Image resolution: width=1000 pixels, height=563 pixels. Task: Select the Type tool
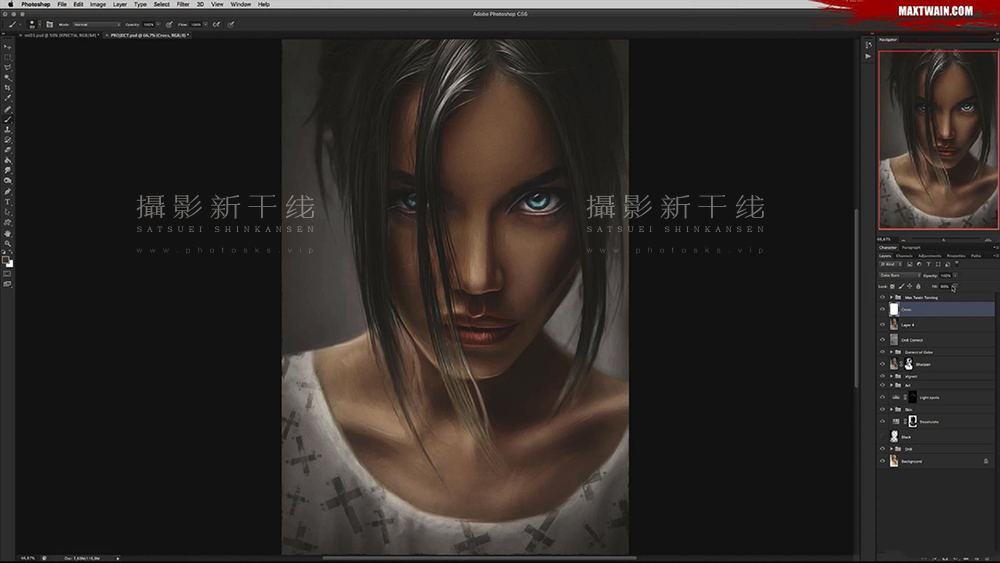click(x=8, y=201)
